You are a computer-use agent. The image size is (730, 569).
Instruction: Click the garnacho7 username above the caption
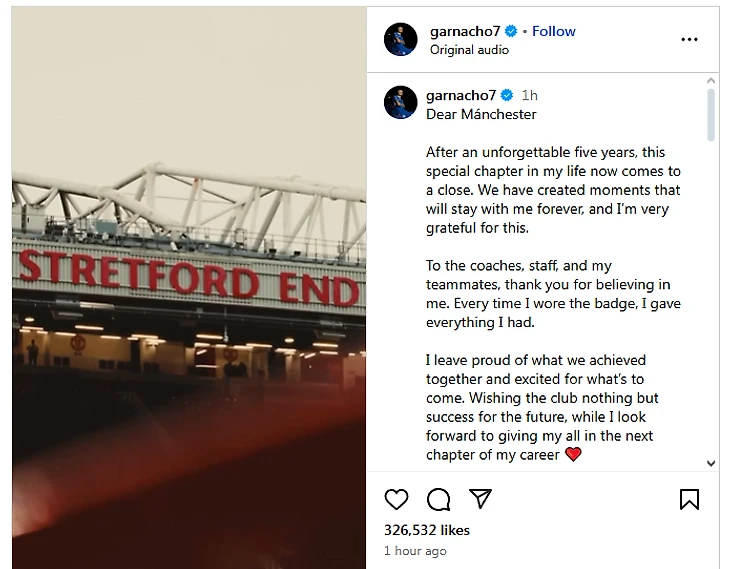pos(460,96)
